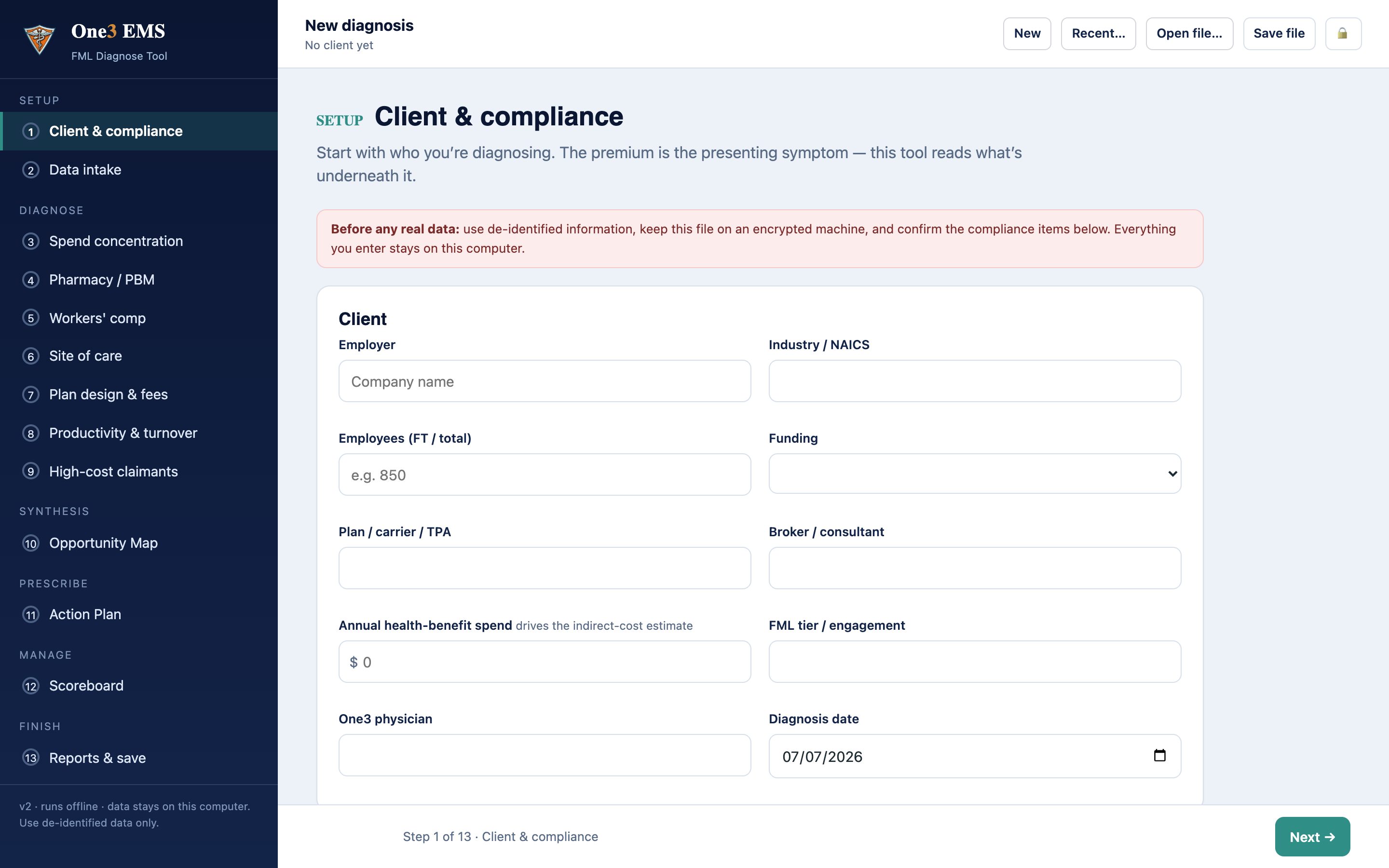Focus the Annual health-benefit spend field
This screenshot has width=1389, height=868.
[545, 662]
